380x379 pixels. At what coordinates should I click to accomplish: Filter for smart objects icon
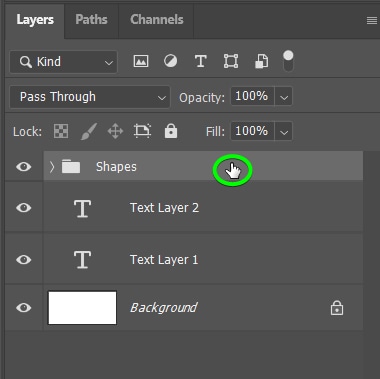point(261,61)
